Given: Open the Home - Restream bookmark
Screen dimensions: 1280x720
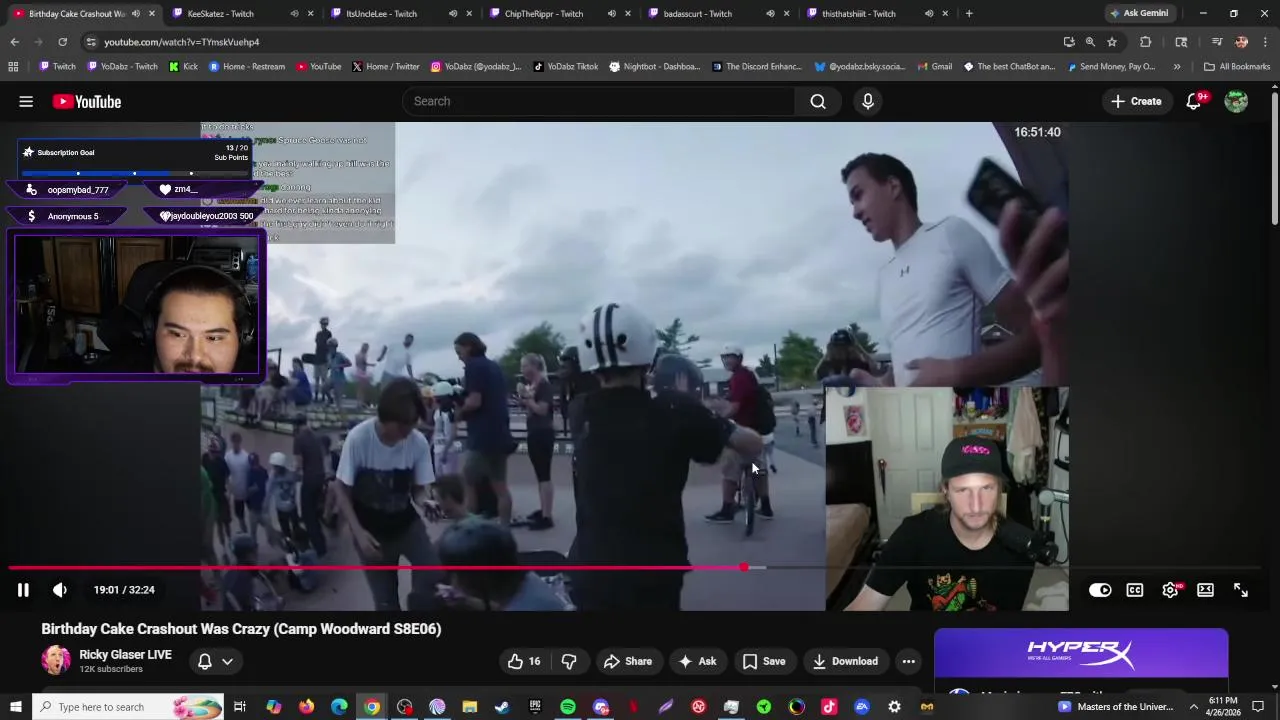Looking at the screenshot, I should click(x=246, y=67).
